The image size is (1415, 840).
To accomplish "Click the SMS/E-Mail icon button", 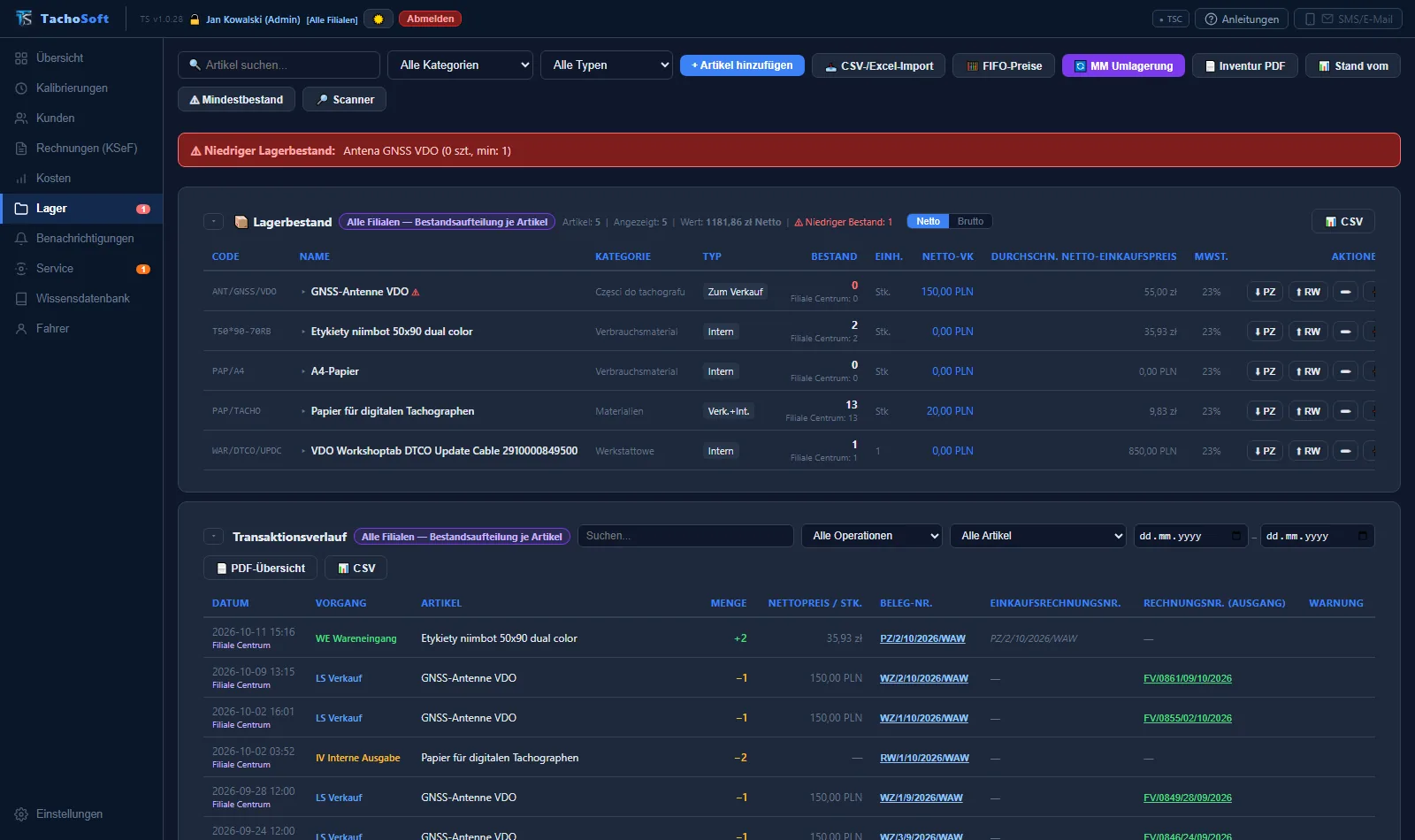I will point(1348,19).
